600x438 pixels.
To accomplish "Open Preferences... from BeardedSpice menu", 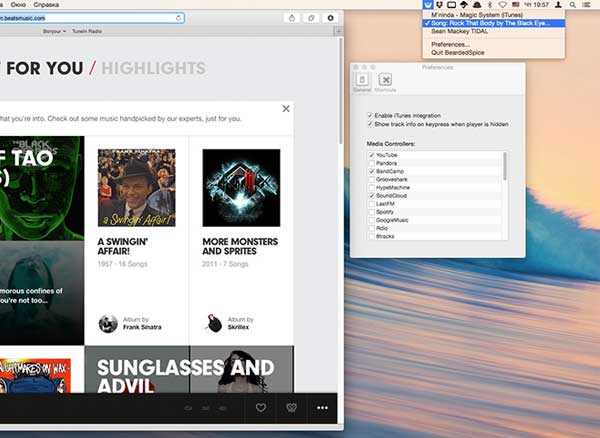I will point(494,44).
